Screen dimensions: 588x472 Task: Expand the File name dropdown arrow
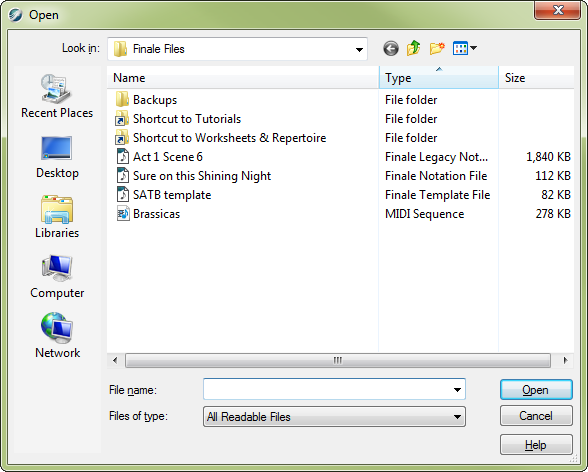point(457,390)
